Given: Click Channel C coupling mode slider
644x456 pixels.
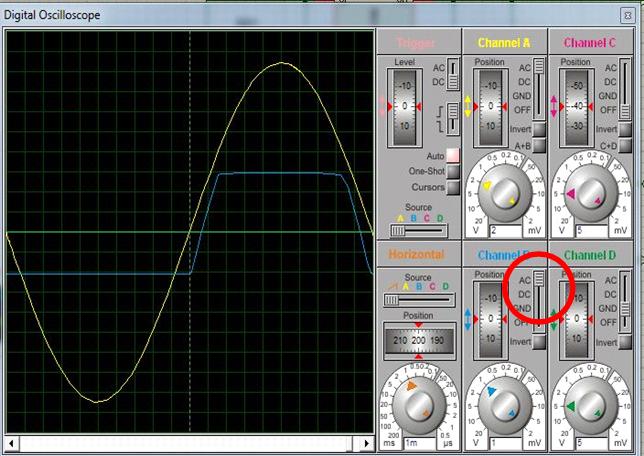Looking at the screenshot, I should click(625, 88).
